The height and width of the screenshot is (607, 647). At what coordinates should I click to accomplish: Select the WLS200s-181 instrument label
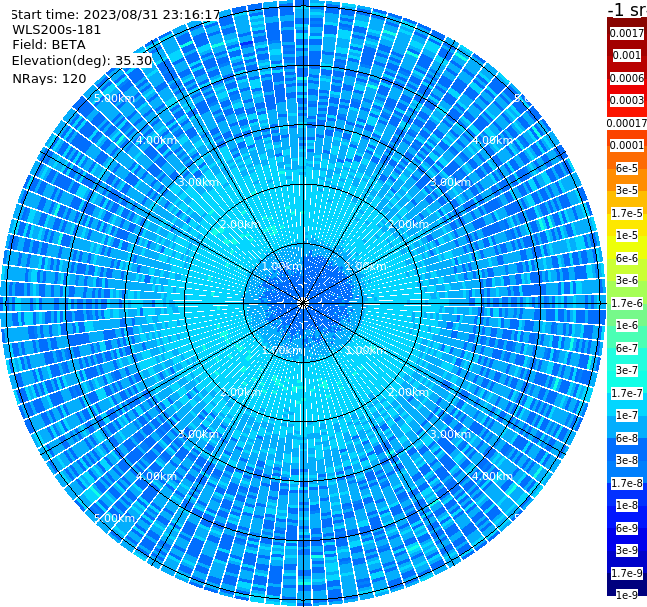coord(57,30)
